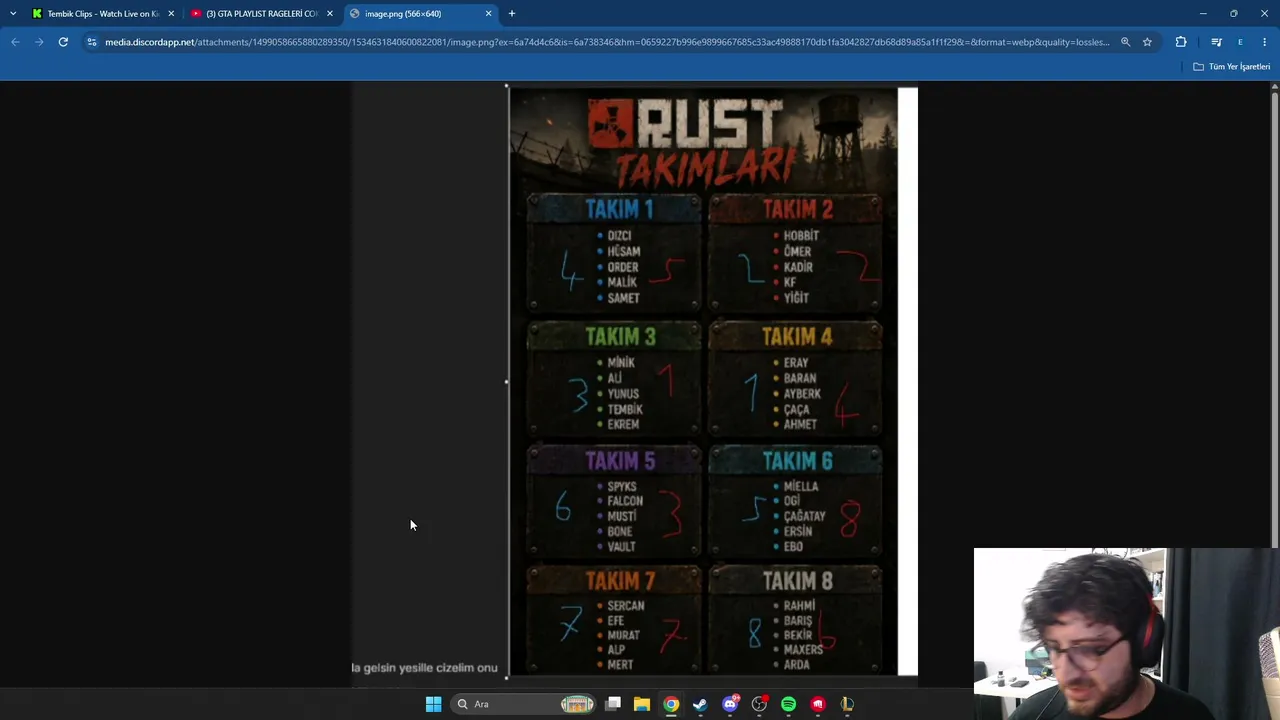Click the TAKIM 4 heading in the image

(797, 337)
